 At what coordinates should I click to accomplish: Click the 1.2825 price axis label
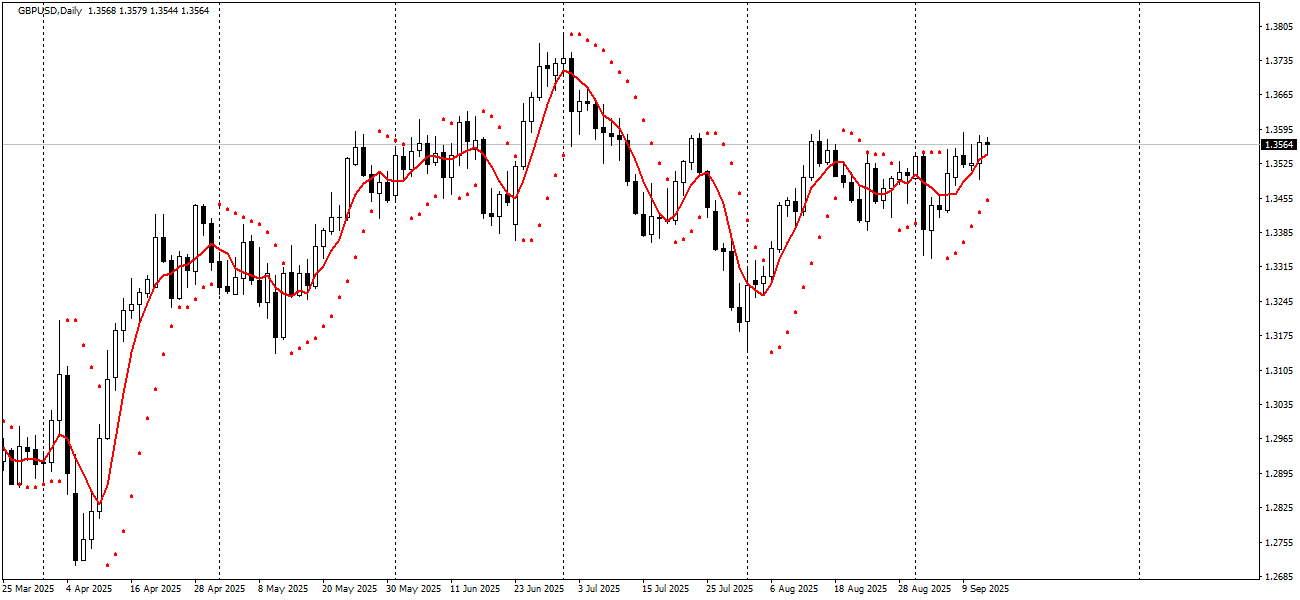[x=1277, y=508]
